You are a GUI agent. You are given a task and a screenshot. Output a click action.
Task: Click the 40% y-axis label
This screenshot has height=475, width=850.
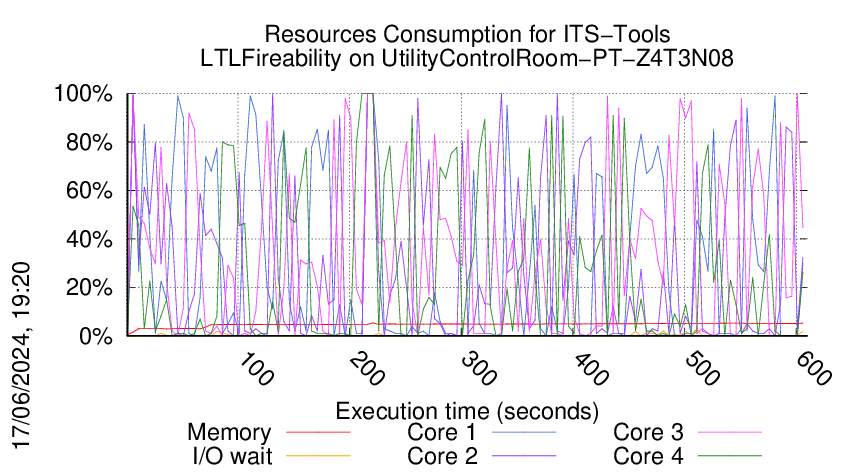[89, 239]
